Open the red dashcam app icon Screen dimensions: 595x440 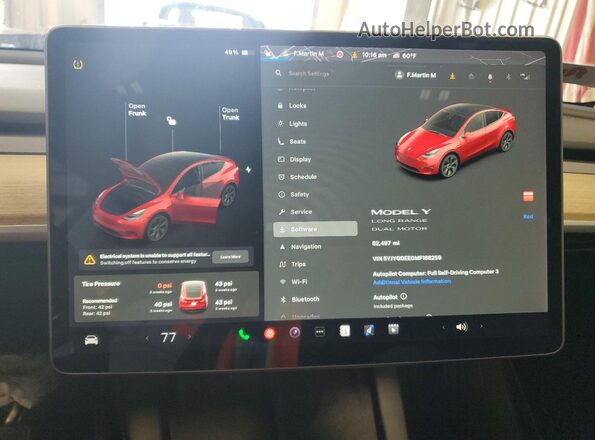click(x=269, y=333)
